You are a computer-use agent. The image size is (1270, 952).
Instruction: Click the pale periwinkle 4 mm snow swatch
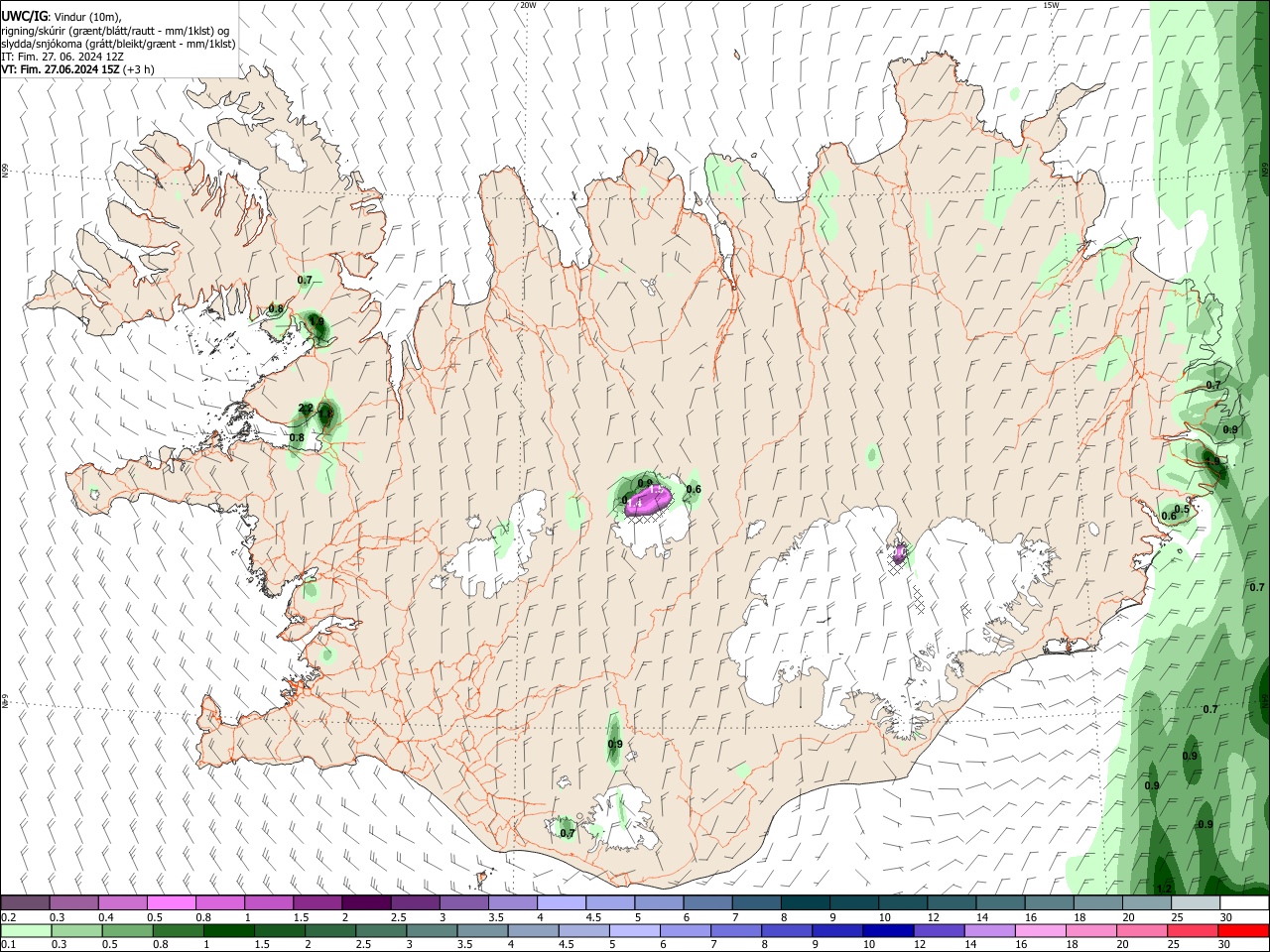pos(560,902)
